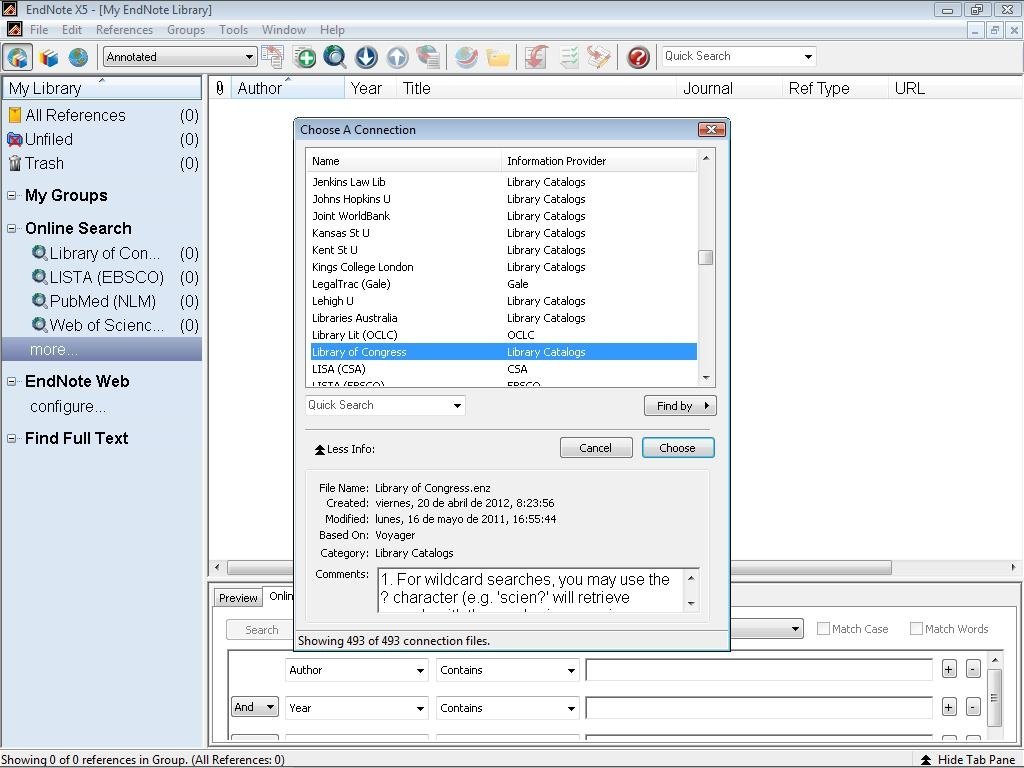Click the Choose button
Screen dimensions: 1024x768
coord(678,448)
